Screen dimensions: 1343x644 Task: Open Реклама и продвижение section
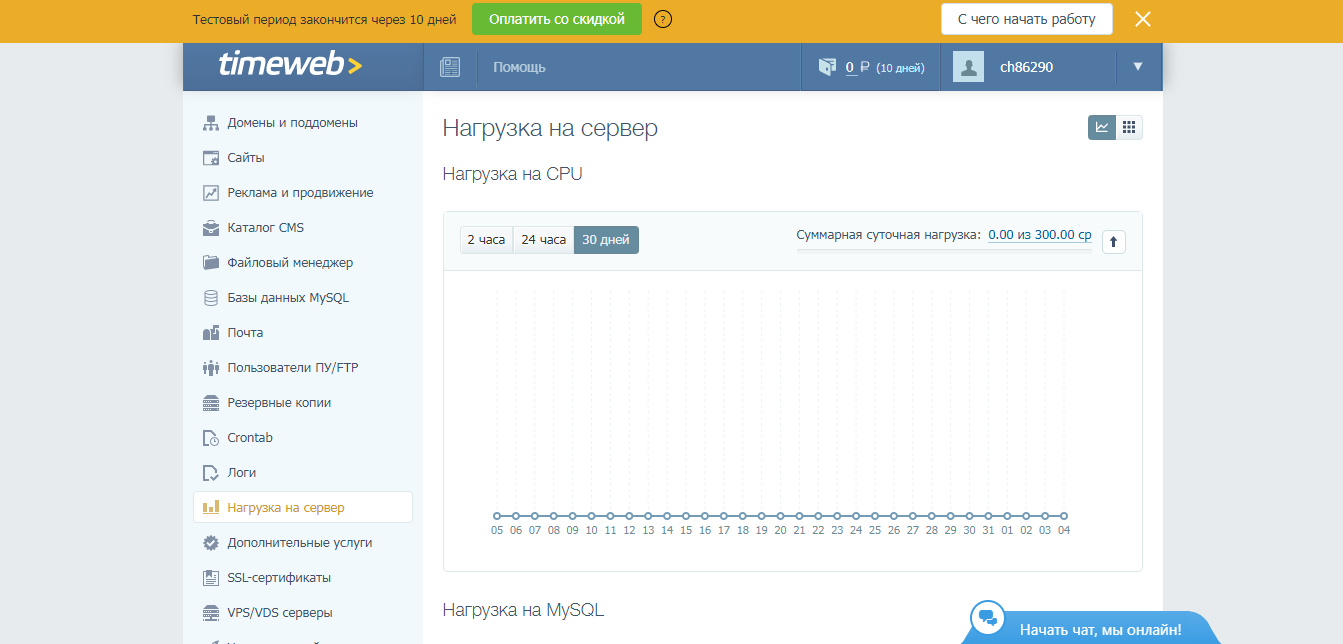tap(300, 193)
